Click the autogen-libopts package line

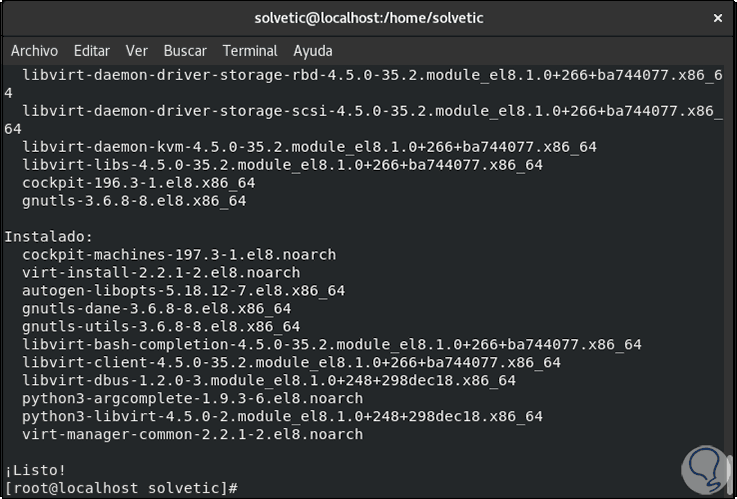(x=183, y=290)
